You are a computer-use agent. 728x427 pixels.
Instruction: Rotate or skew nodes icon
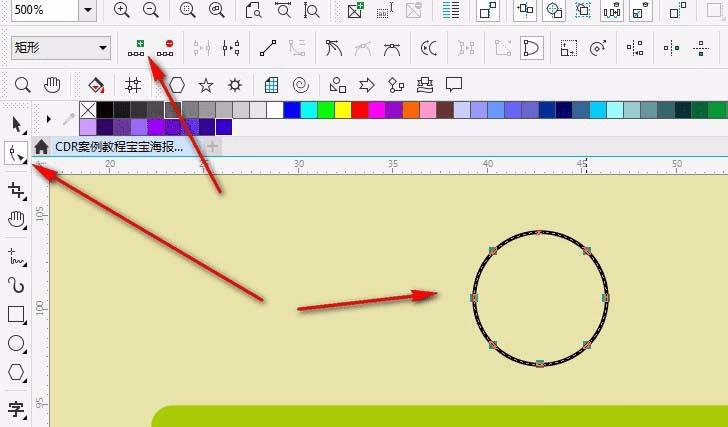pyautogui.click(x=598, y=48)
